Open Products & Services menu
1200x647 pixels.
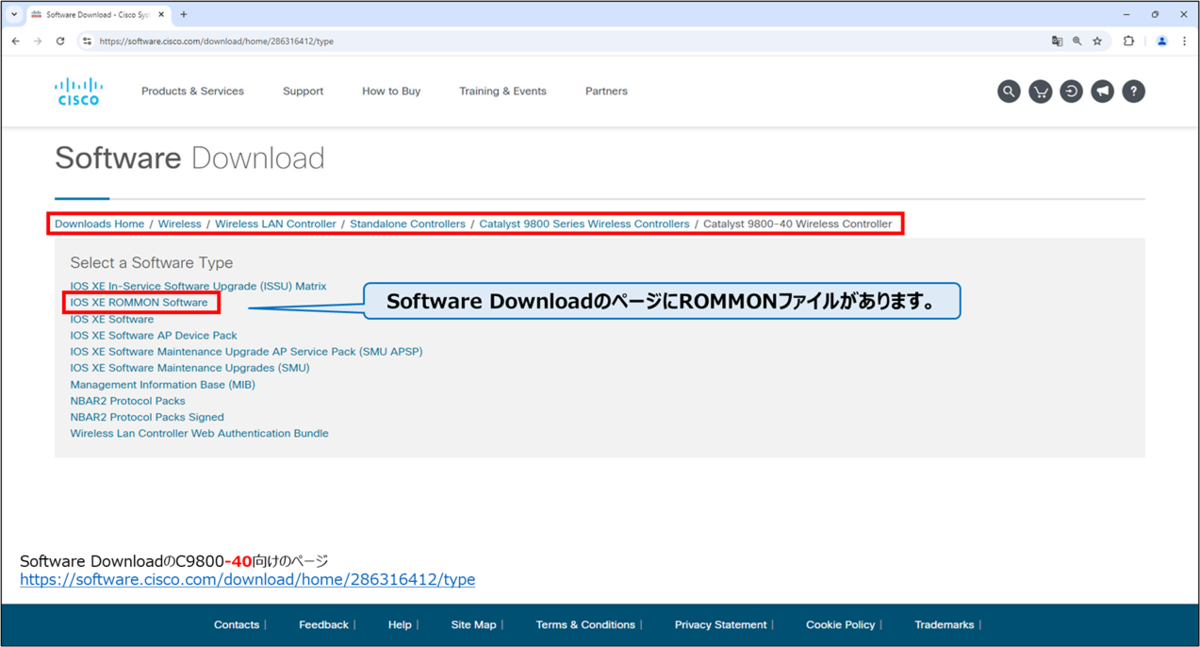pos(192,91)
